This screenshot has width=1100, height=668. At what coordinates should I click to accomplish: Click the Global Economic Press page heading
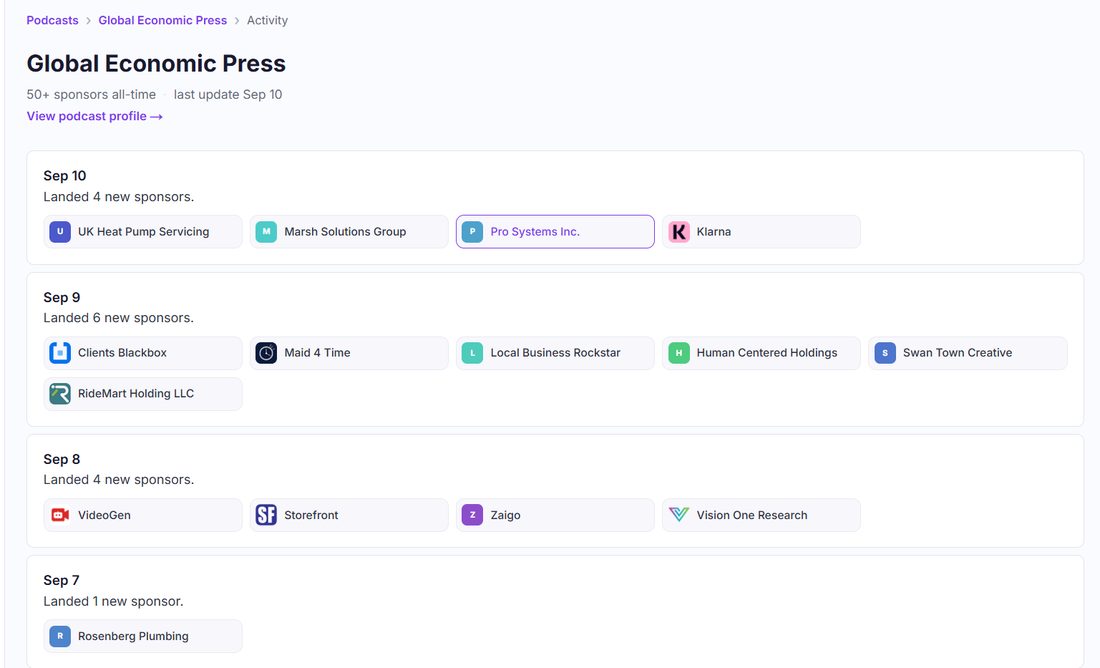156,63
